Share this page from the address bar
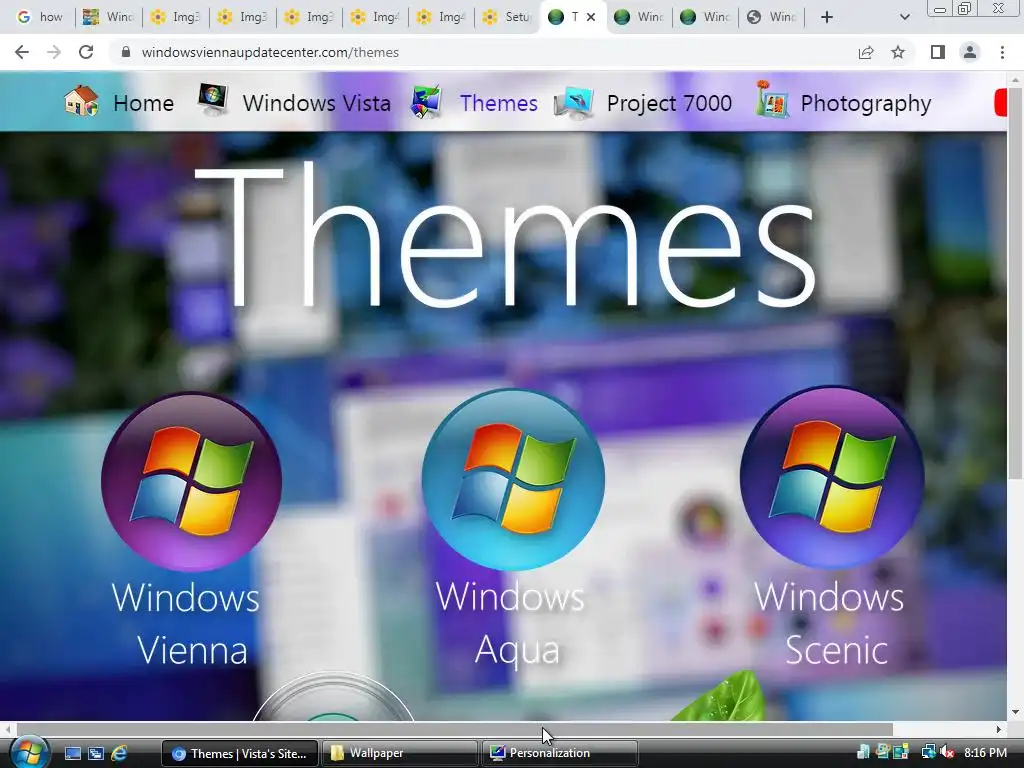Screen dimensions: 1024x768 (866, 52)
